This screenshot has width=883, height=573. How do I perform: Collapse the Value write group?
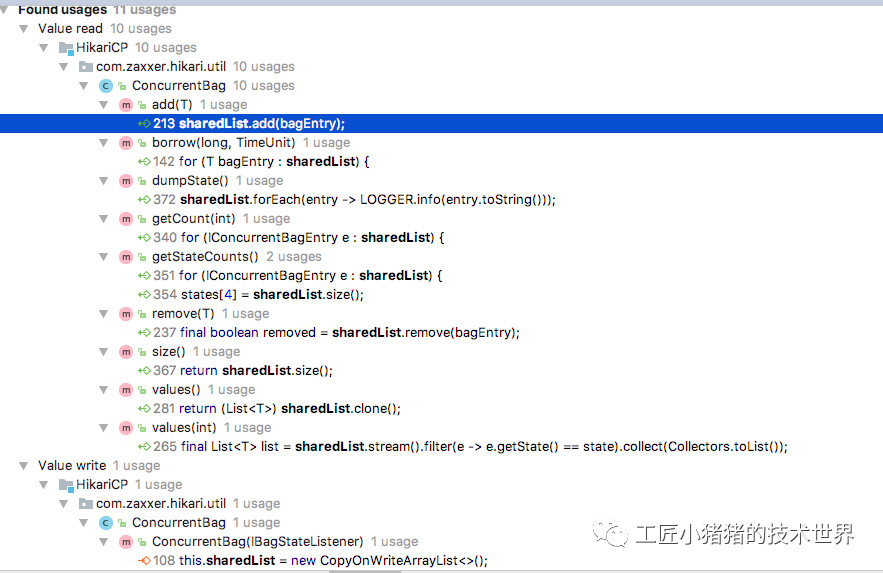[x=24, y=465]
